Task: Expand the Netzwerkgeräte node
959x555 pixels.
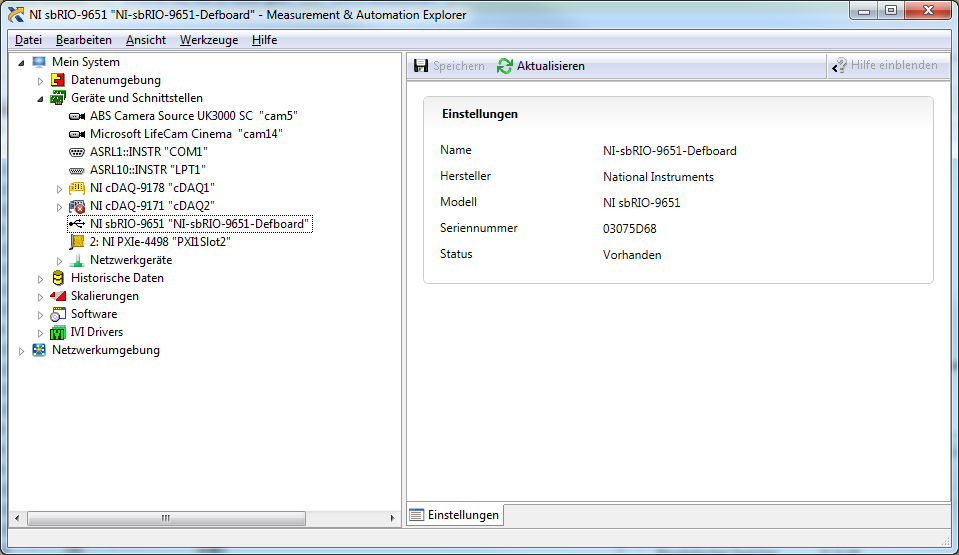Action: click(x=59, y=261)
